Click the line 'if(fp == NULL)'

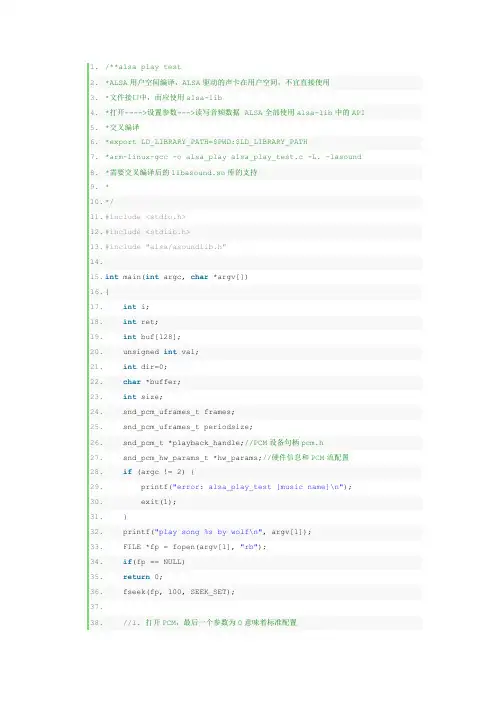point(154,561)
